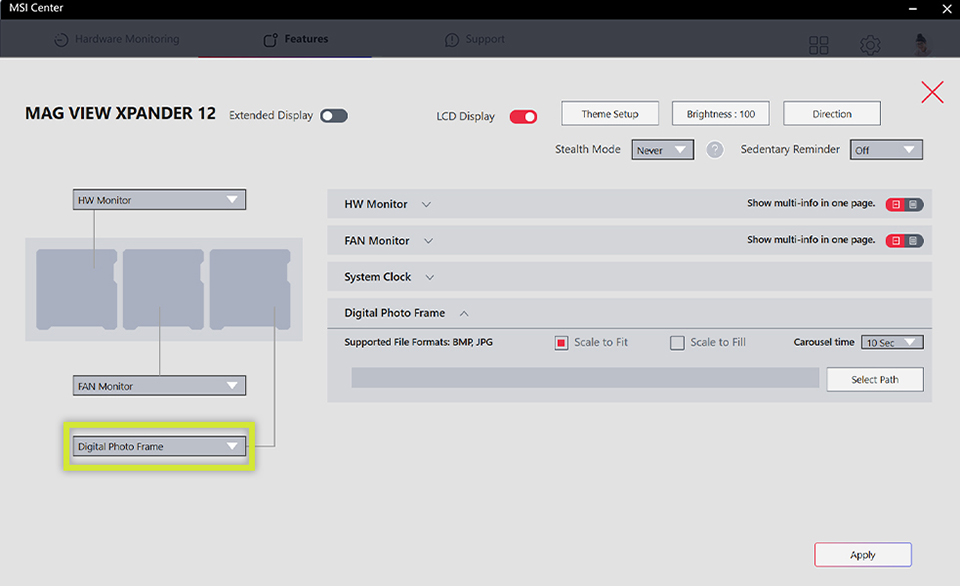Check the Scale to Fill option

coord(677,343)
